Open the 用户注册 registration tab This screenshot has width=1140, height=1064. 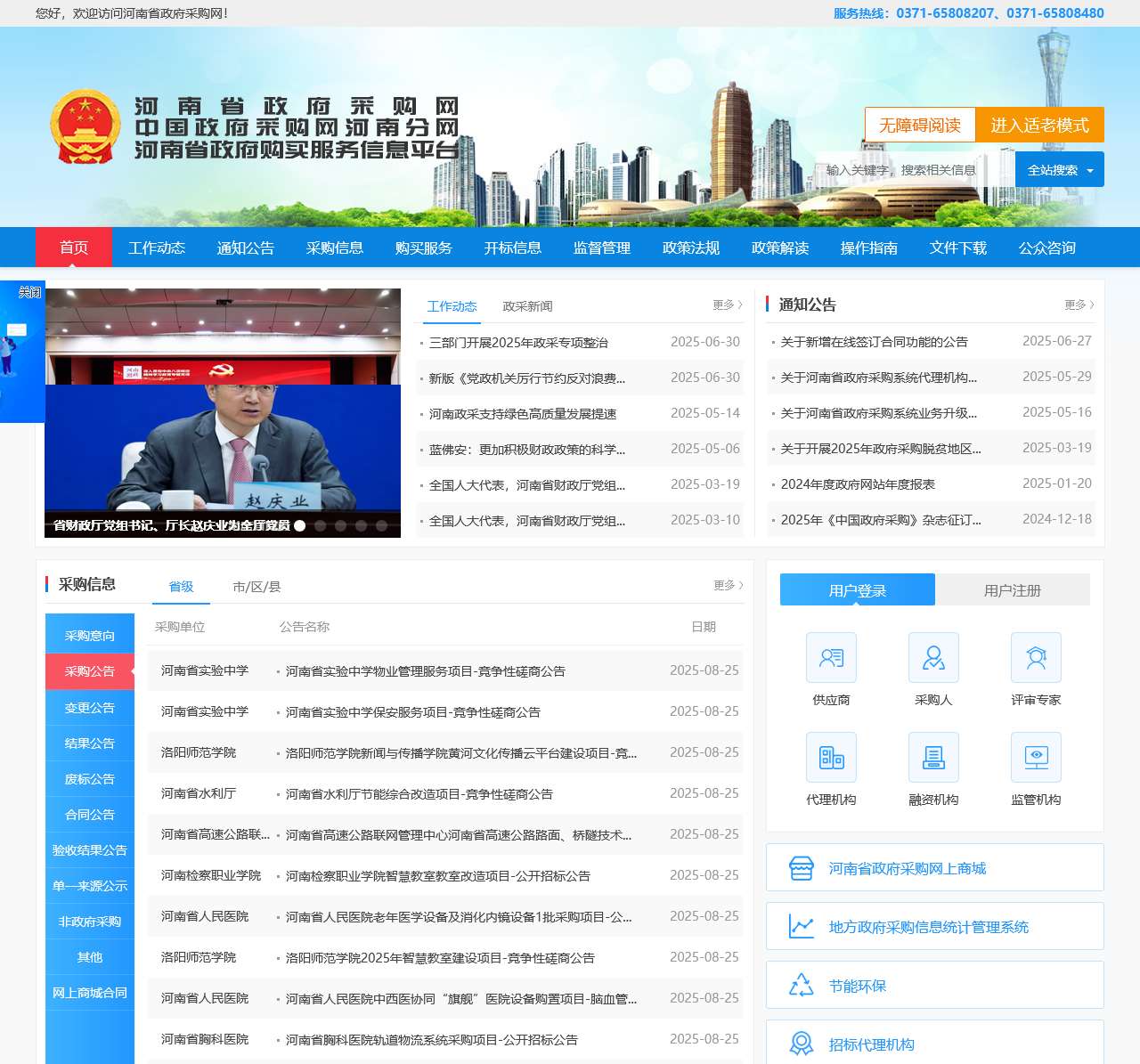pos(1013,589)
